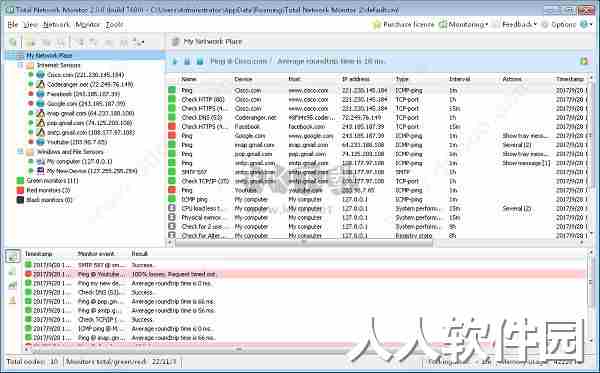The height and width of the screenshot is (373, 600).
Task: Select Coderanger.net device in tree
Action: pos(90,85)
